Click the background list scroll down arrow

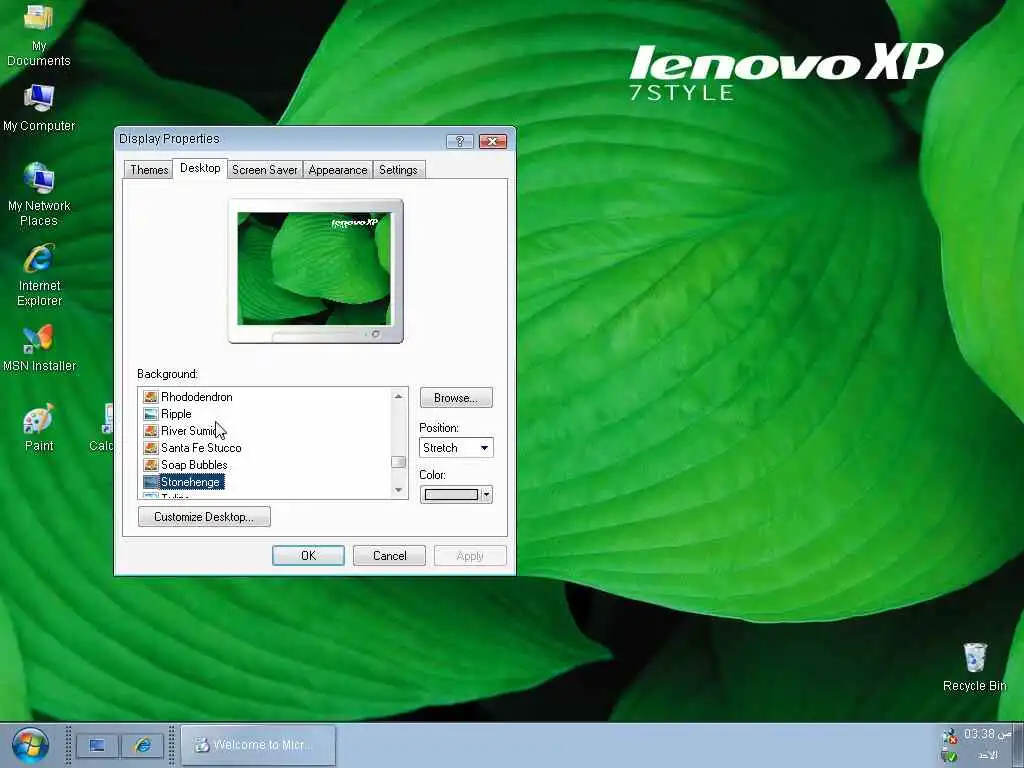(398, 490)
